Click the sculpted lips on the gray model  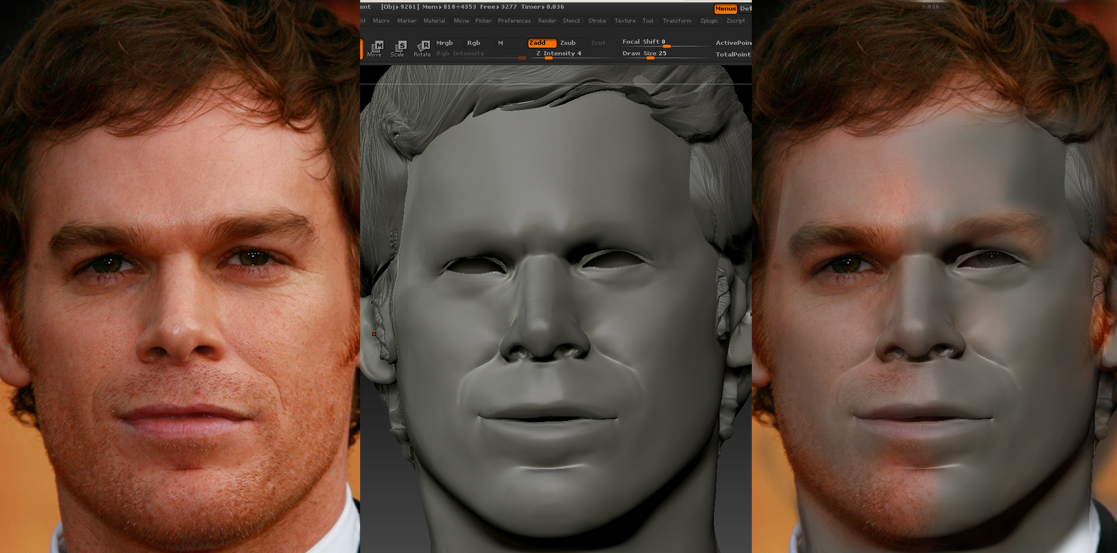548,423
